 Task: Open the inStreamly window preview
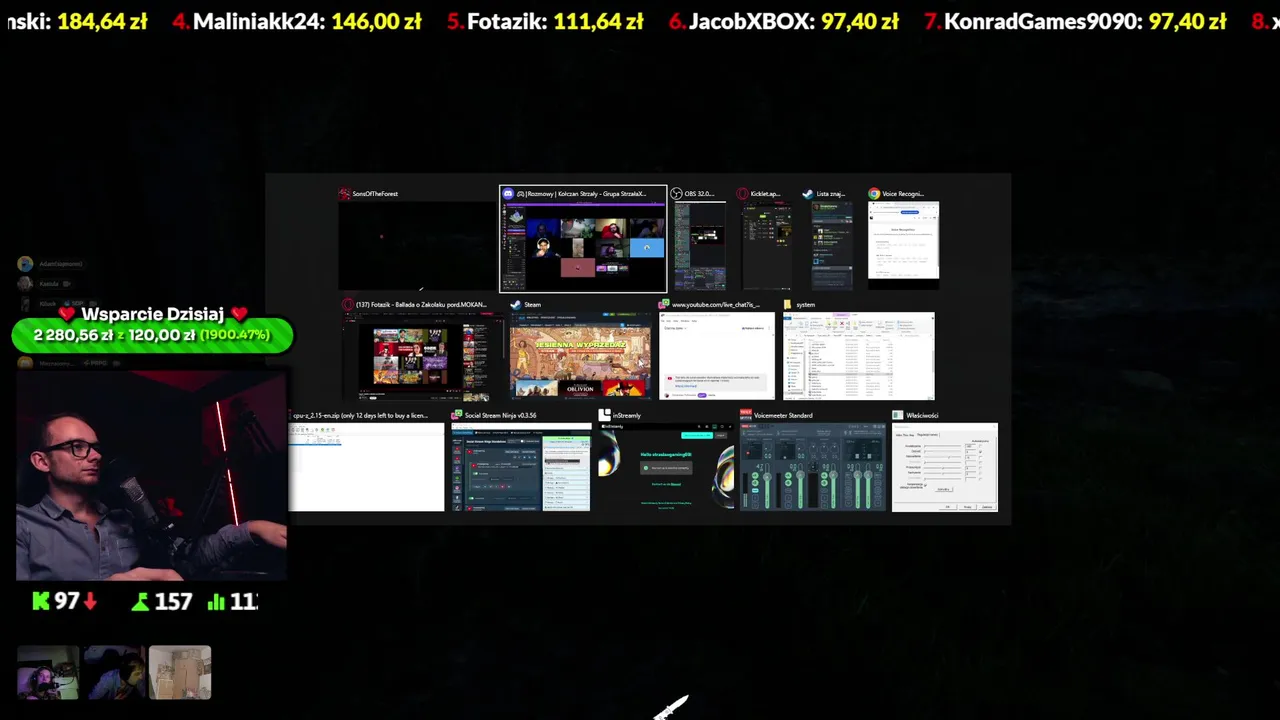pyautogui.click(x=666, y=467)
